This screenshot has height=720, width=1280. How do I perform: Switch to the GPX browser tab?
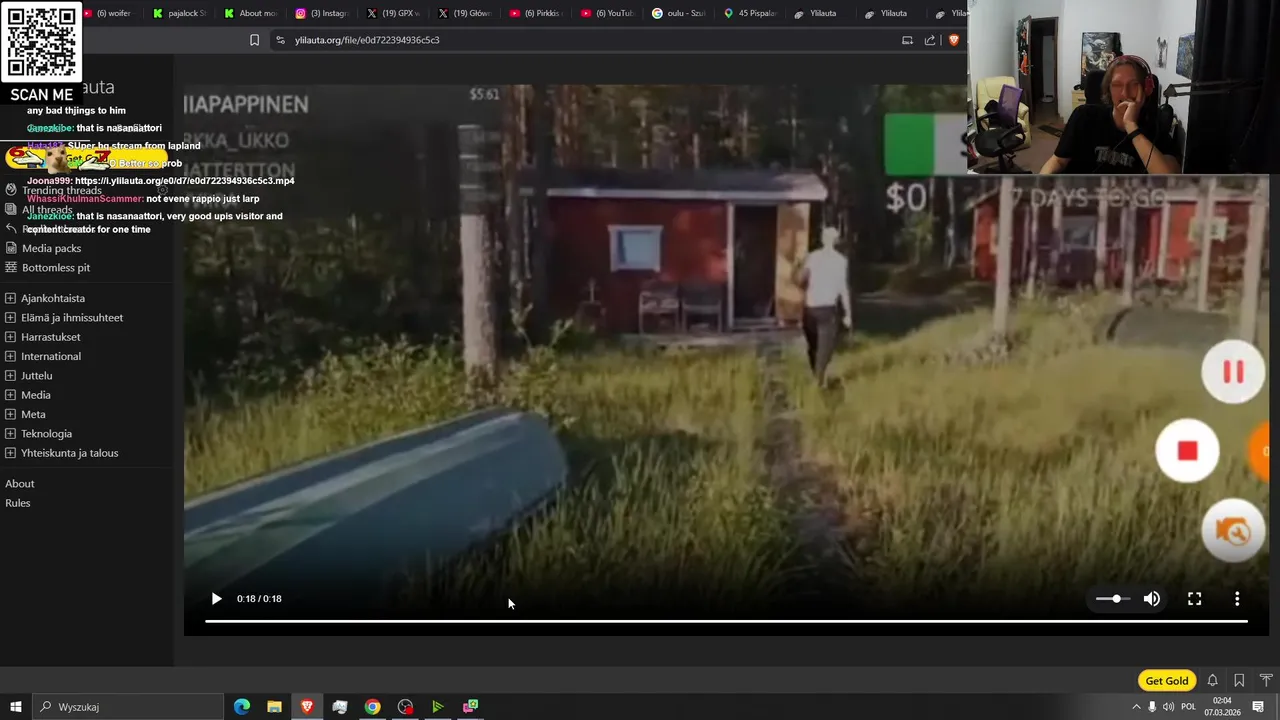point(392,13)
